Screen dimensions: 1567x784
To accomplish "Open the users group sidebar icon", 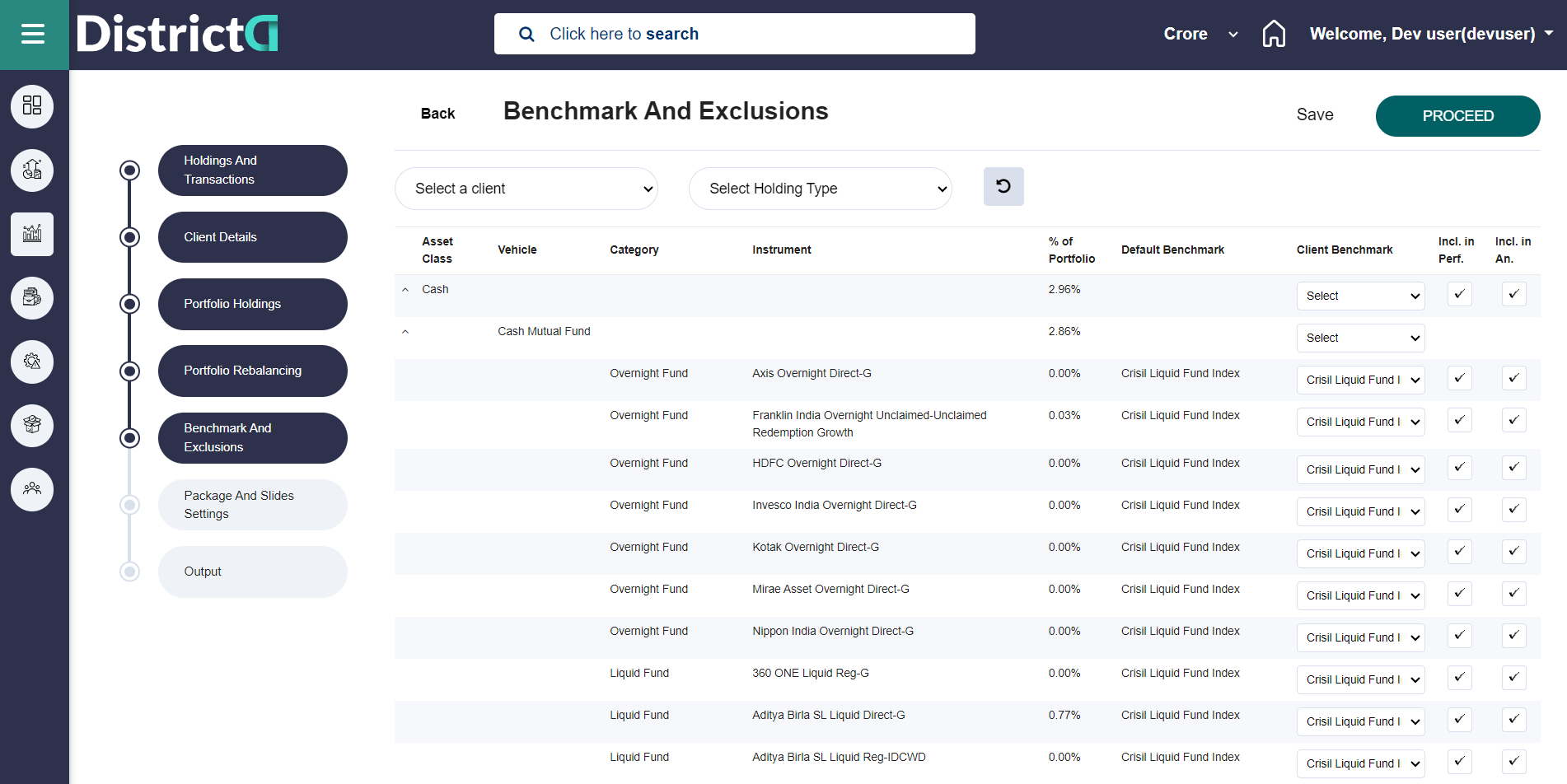I will 32,489.
